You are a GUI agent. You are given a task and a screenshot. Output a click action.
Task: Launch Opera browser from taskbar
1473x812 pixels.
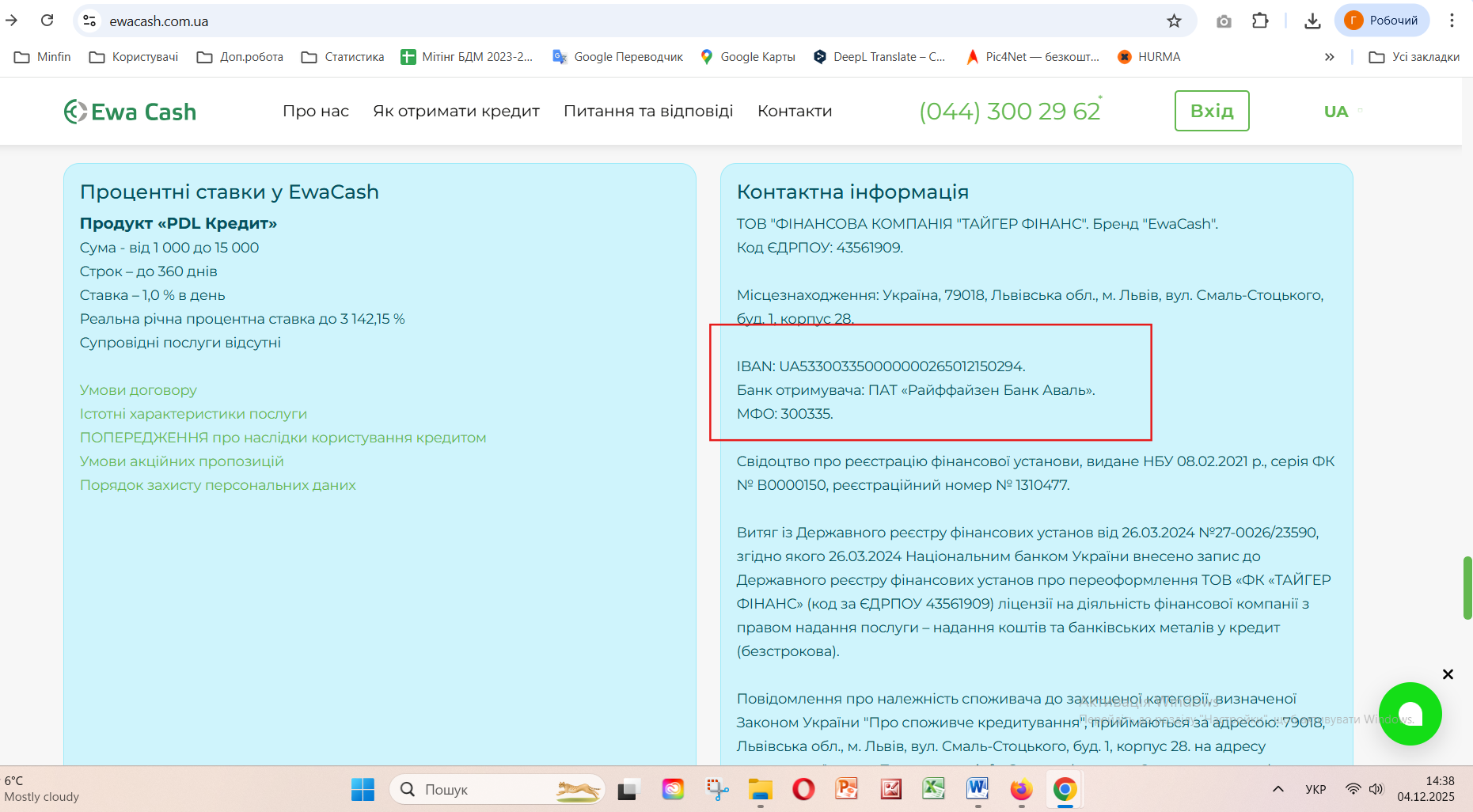click(803, 789)
